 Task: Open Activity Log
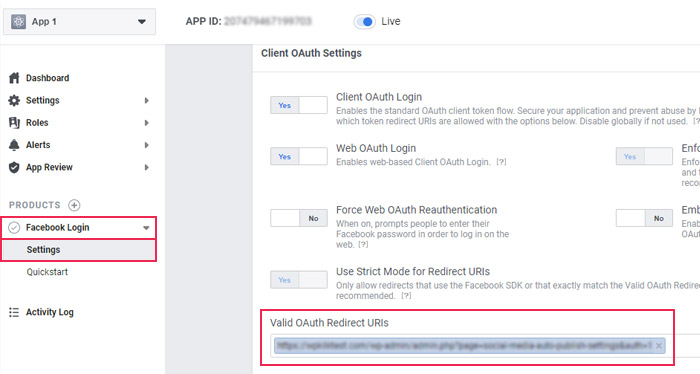[50, 312]
